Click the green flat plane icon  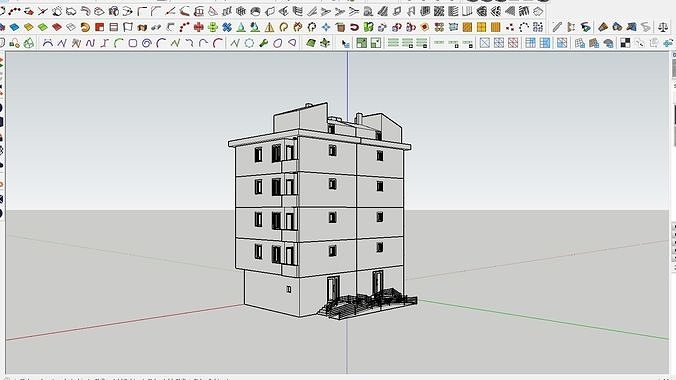click(311, 43)
